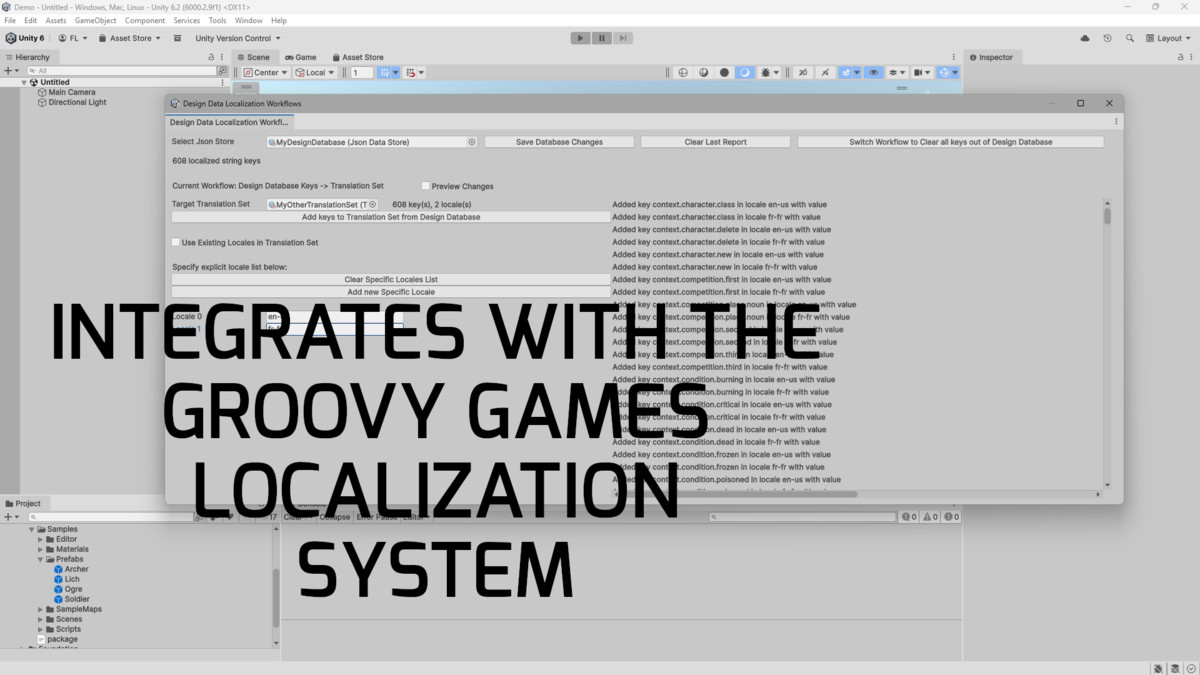The width and height of the screenshot is (1200, 675).
Task: Enable the Preview Changes checkbox
Action: pos(424,185)
